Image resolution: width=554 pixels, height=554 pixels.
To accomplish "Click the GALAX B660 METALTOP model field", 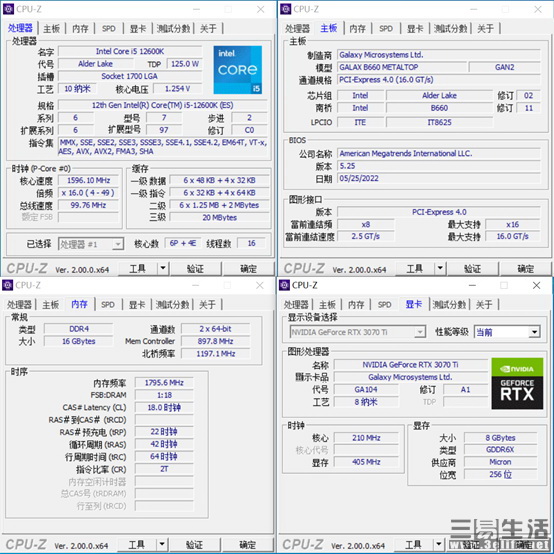I will pos(402,67).
